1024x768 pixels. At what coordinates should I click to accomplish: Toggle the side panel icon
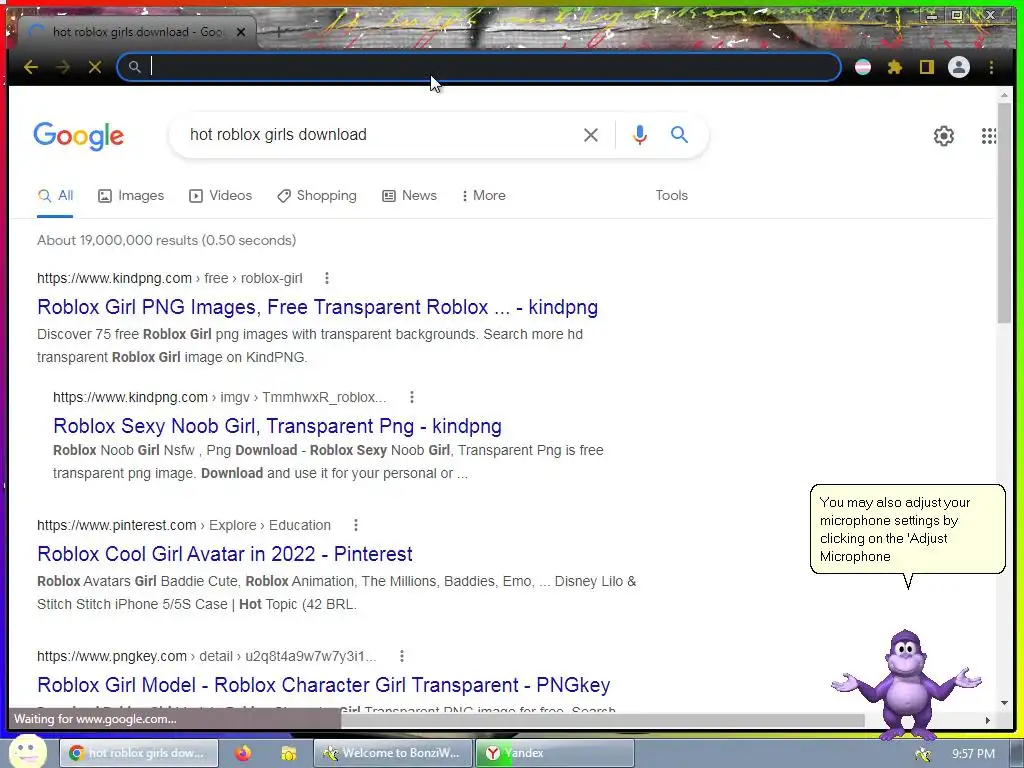(927, 67)
